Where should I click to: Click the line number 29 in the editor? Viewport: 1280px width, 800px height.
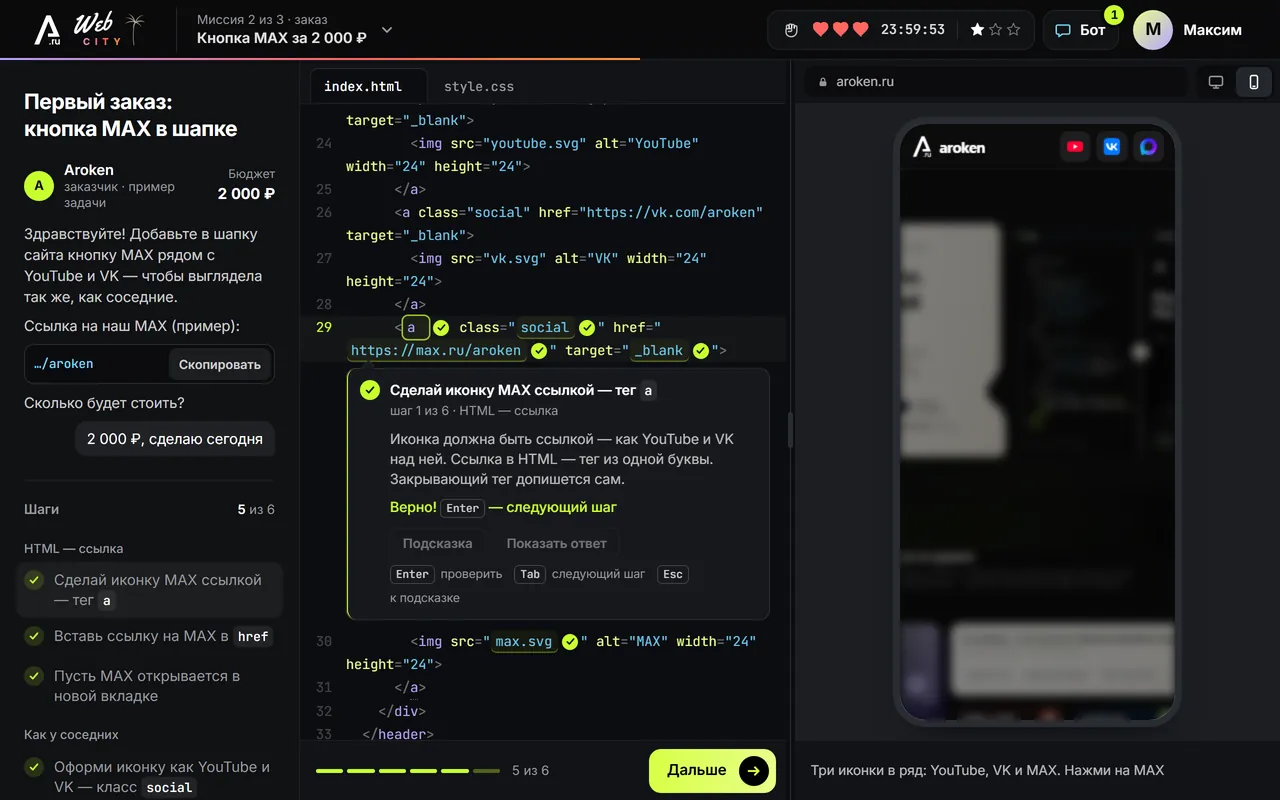point(323,327)
